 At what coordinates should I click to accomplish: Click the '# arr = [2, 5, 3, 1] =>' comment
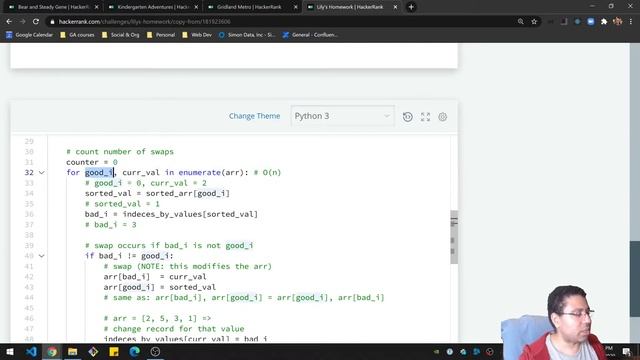pyautogui.click(x=157, y=318)
